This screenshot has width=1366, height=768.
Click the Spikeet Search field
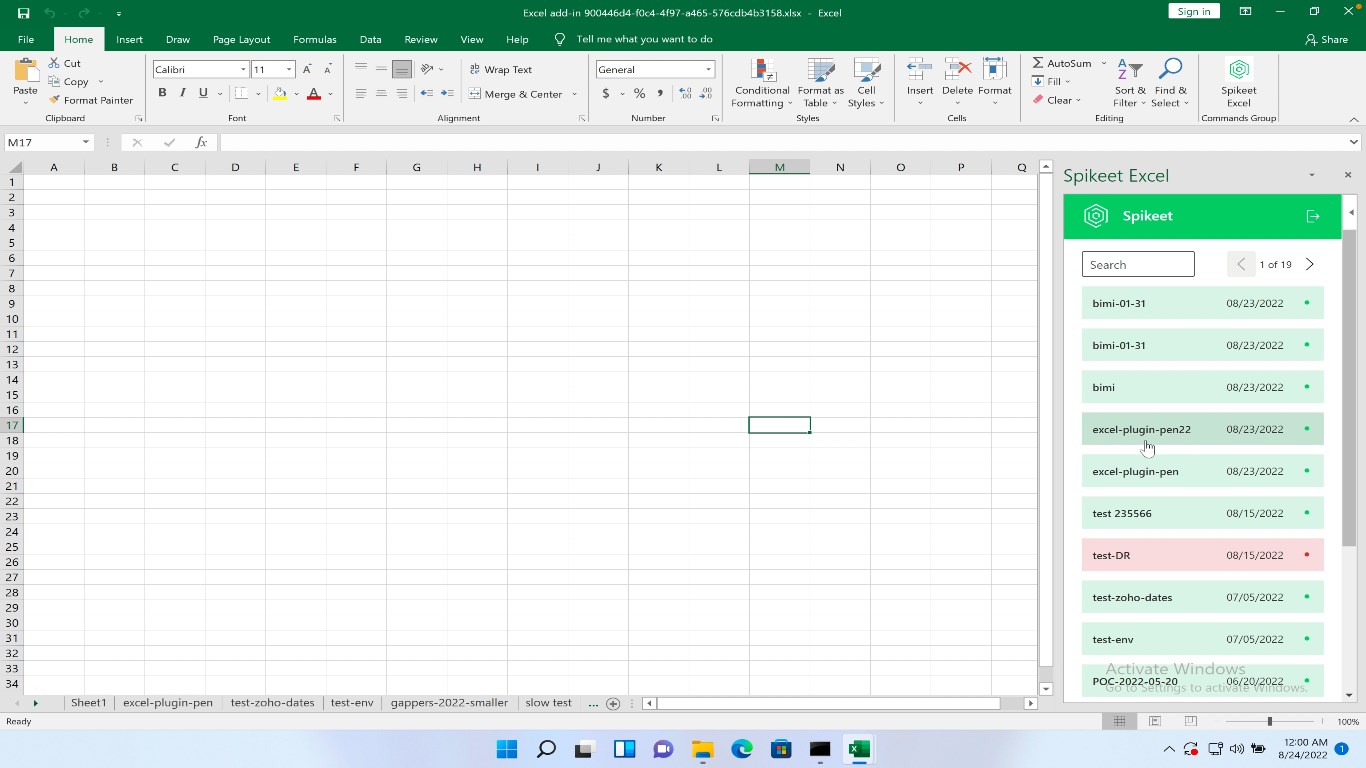click(x=1138, y=264)
